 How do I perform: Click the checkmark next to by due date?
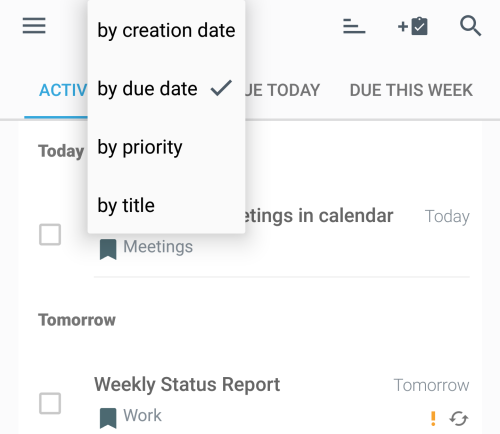(221, 88)
